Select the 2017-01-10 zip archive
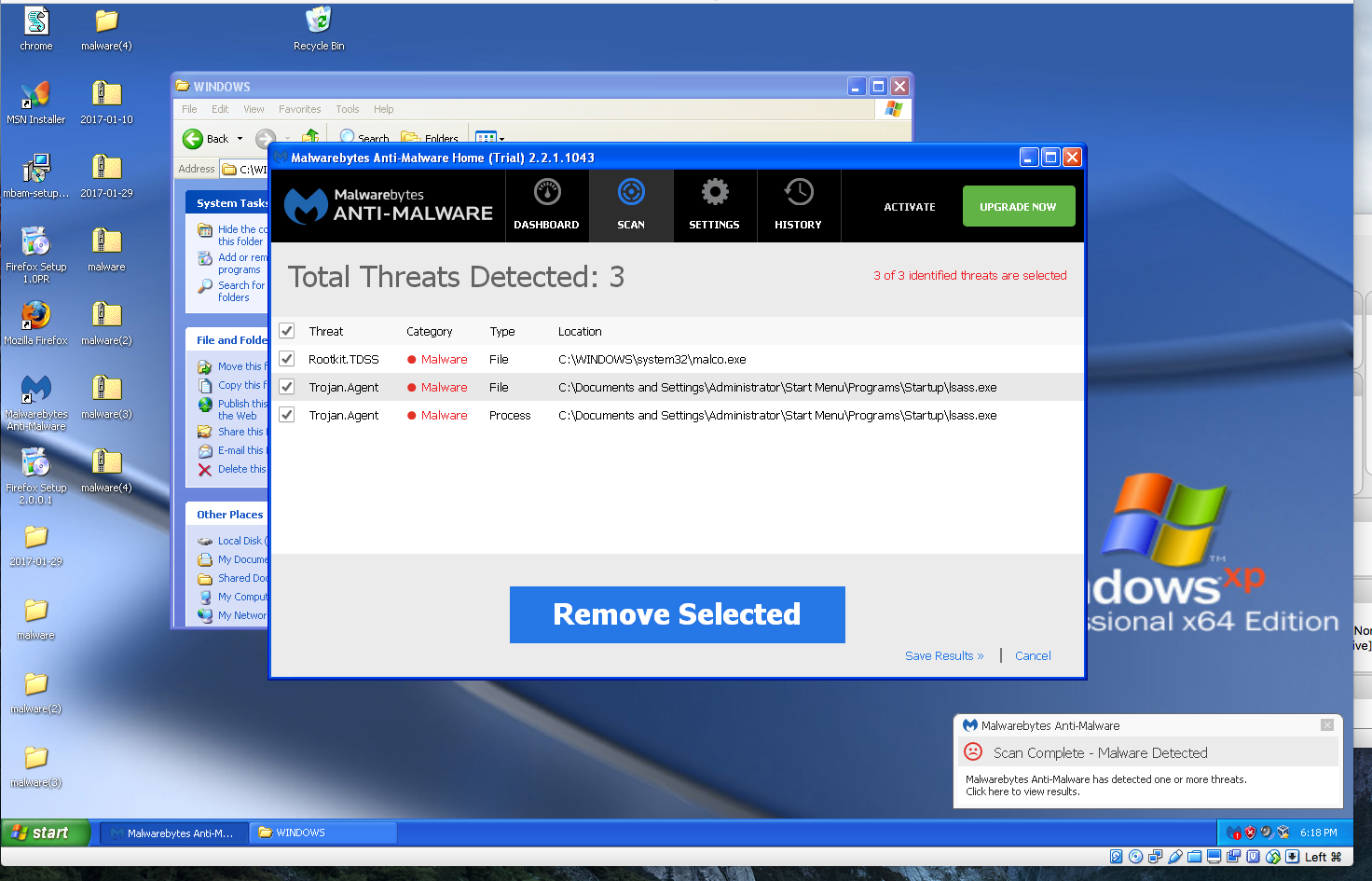 pyautogui.click(x=106, y=103)
